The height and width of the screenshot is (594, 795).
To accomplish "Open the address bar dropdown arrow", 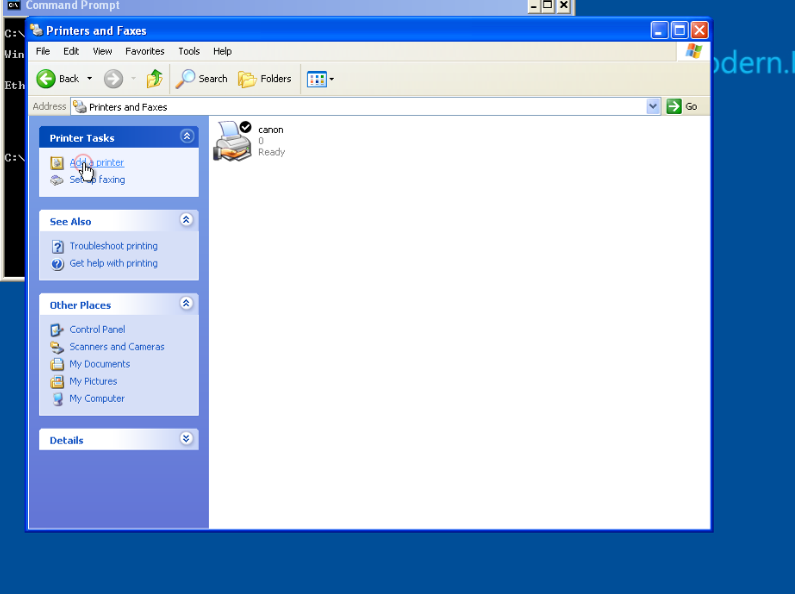I will click(x=653, y=107).
